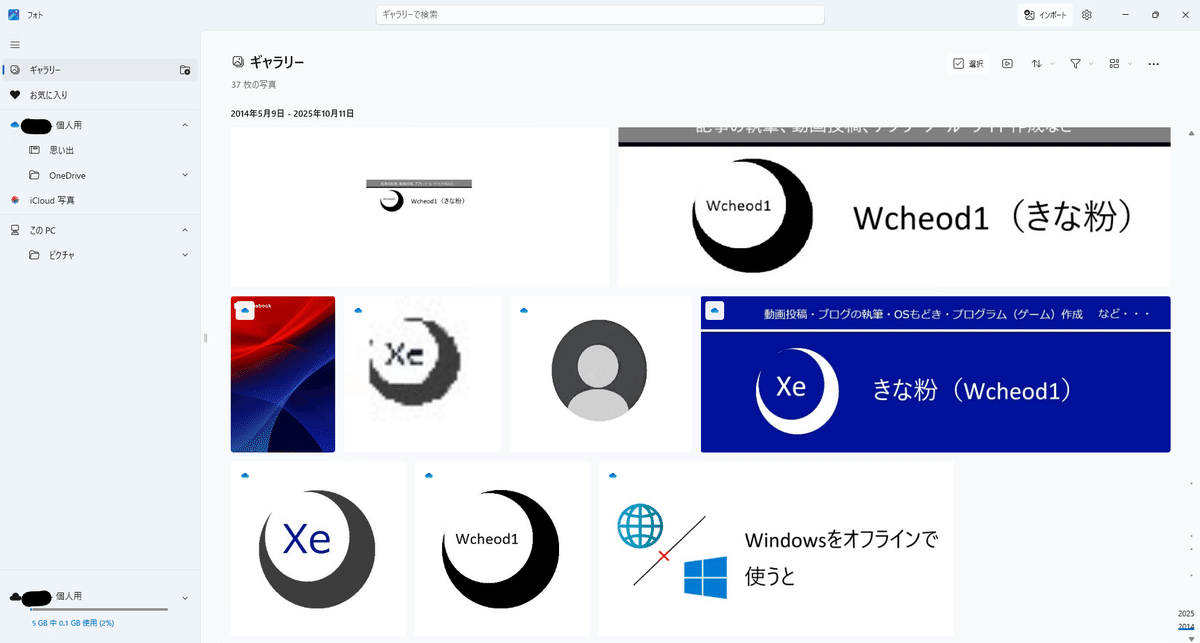1200x643 pixels.
Task: Open the see-more ellipsis menu
Action: (1153, 63)
